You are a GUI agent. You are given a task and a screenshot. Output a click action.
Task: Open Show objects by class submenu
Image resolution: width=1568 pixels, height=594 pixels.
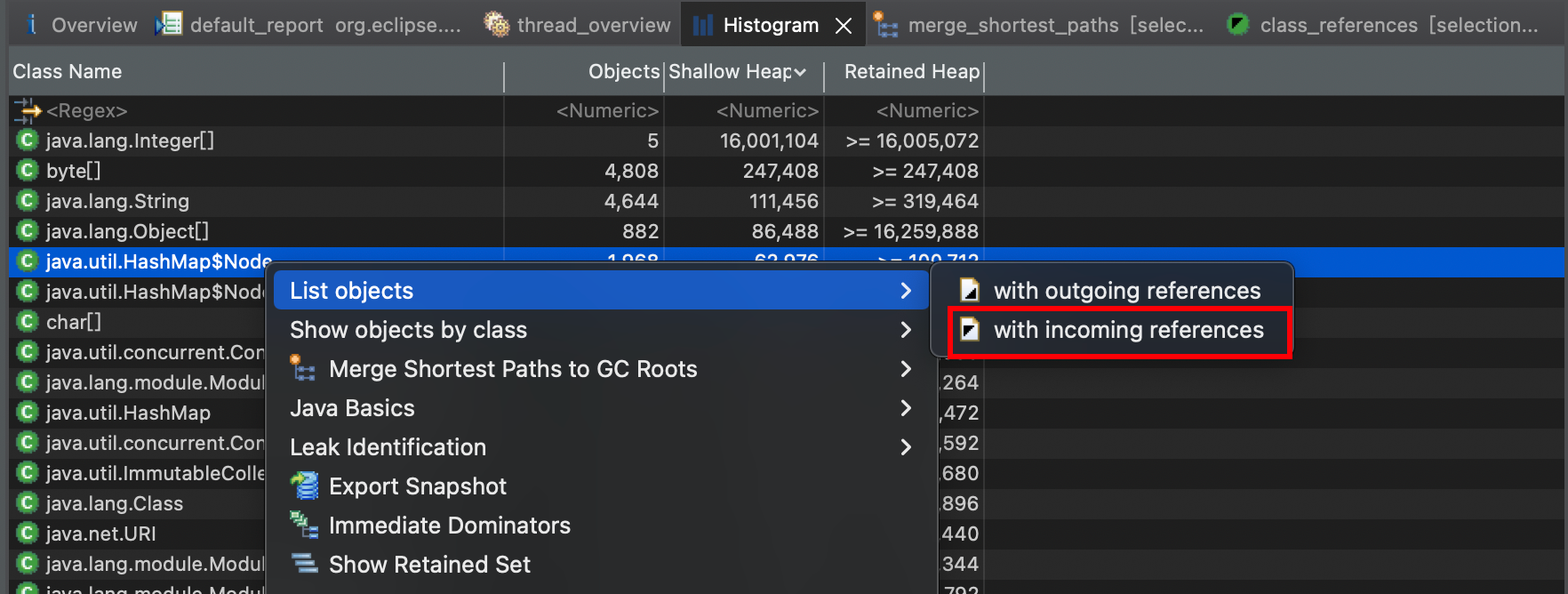(601, 330)
